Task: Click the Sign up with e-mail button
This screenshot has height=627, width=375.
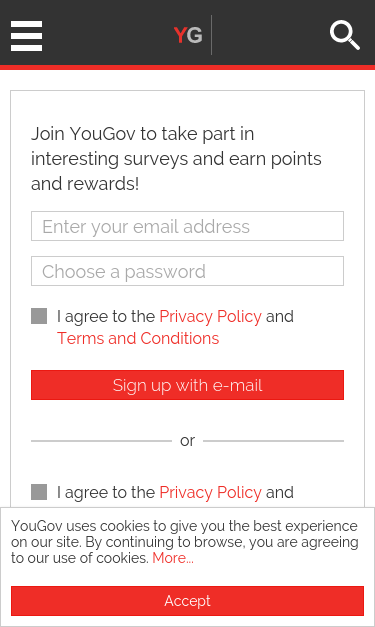Action: [x=188, y=385]
